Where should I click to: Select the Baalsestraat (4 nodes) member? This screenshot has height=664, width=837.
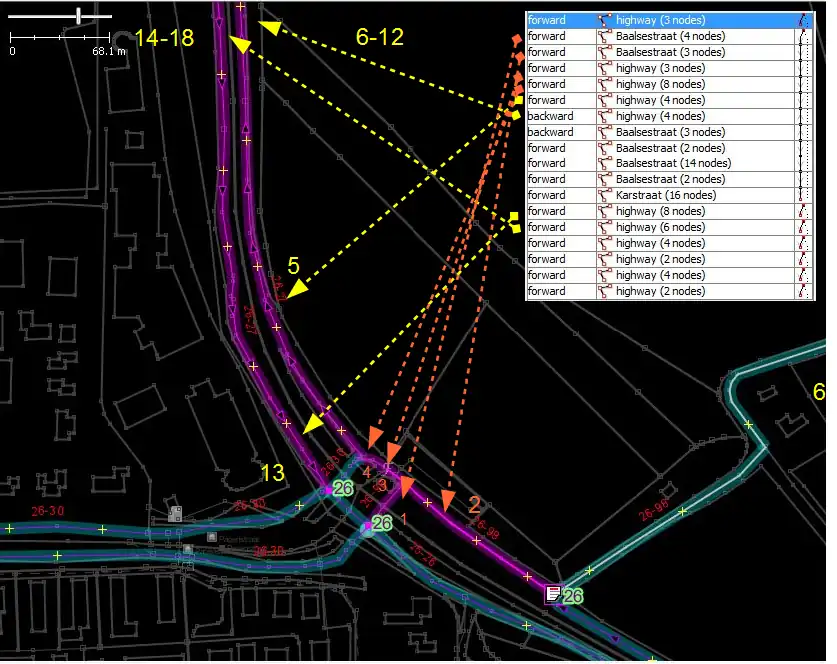pyautogui.click(x=660, y=36)
